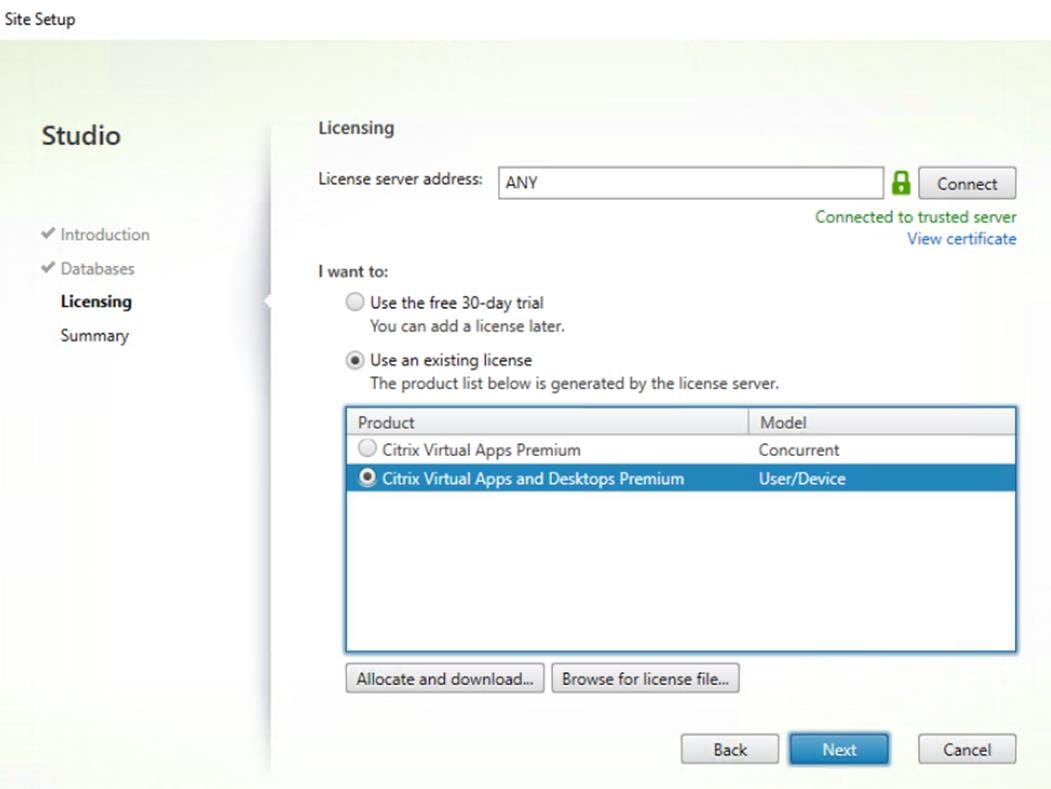Click Browse for license file button
The height and width of the screenshot is (789, 1051).
pyautogui.click(x=645, y=678)
